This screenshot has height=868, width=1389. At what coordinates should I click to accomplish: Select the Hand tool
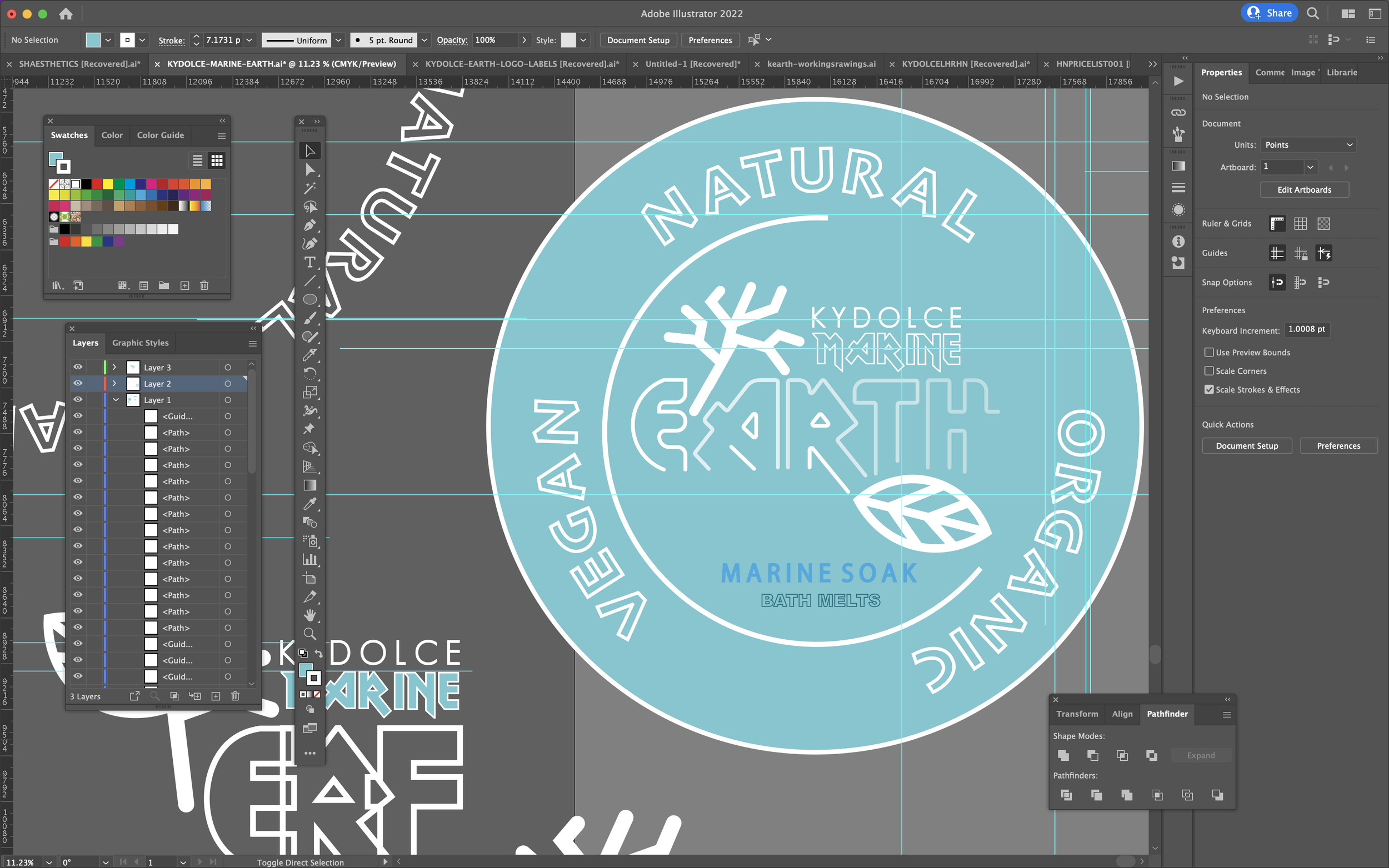tap(309, 615)
